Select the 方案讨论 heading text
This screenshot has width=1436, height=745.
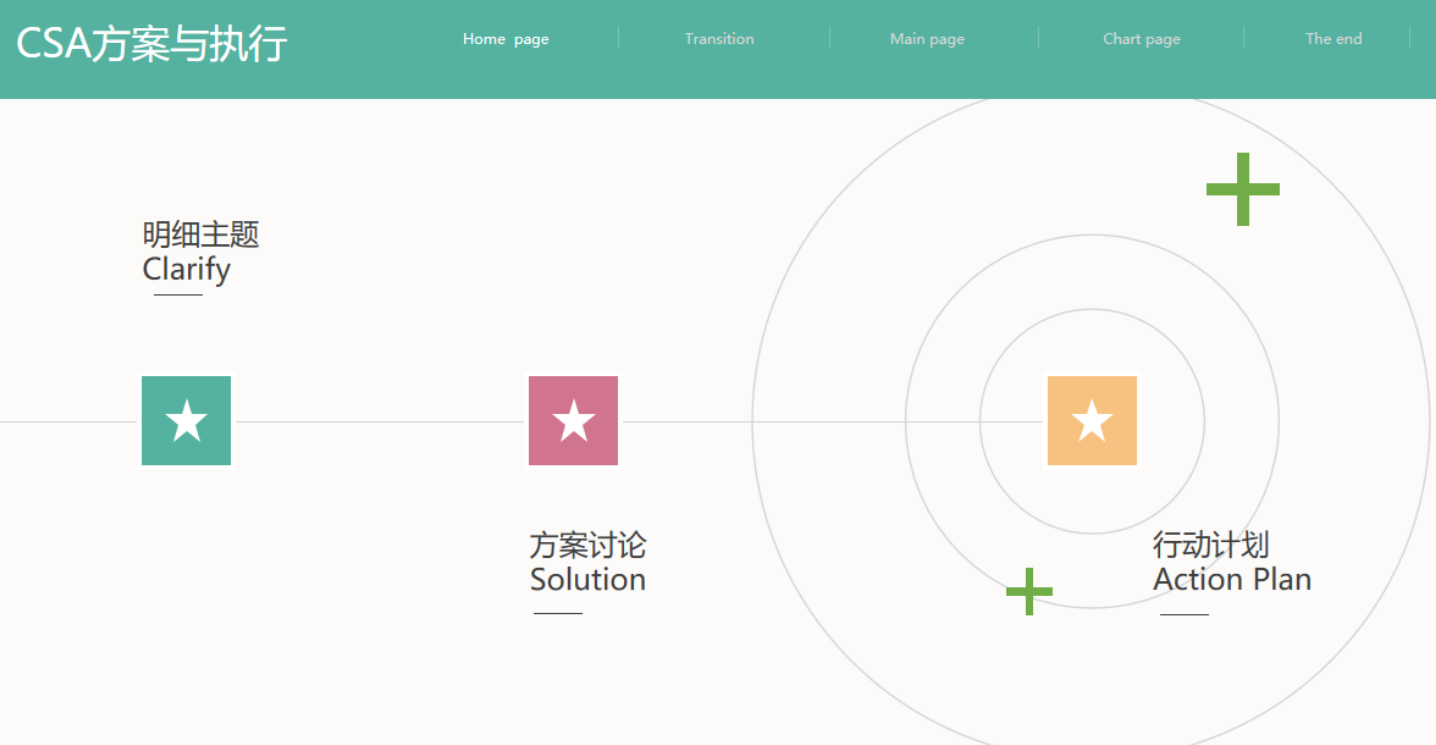(588, 546)
